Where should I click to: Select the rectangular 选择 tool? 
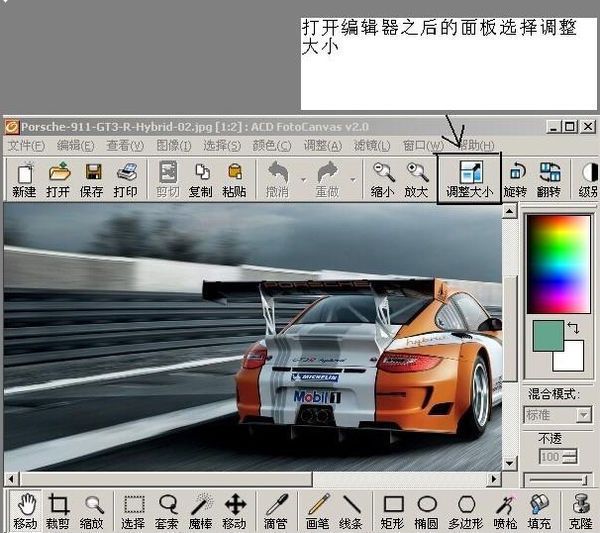tap(133, 511)
